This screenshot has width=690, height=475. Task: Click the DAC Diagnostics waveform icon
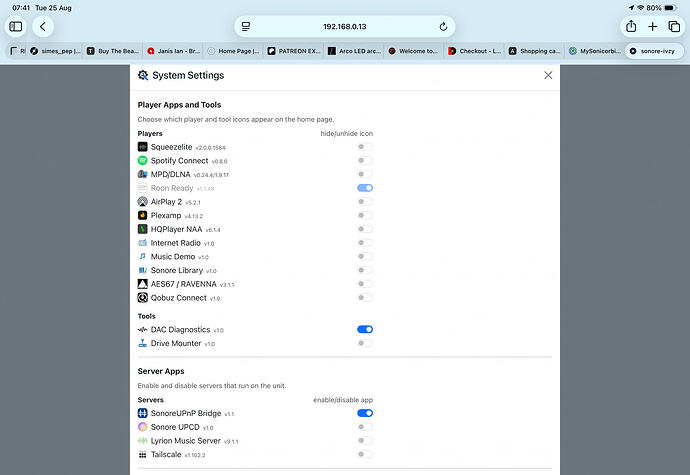(143, 329)
